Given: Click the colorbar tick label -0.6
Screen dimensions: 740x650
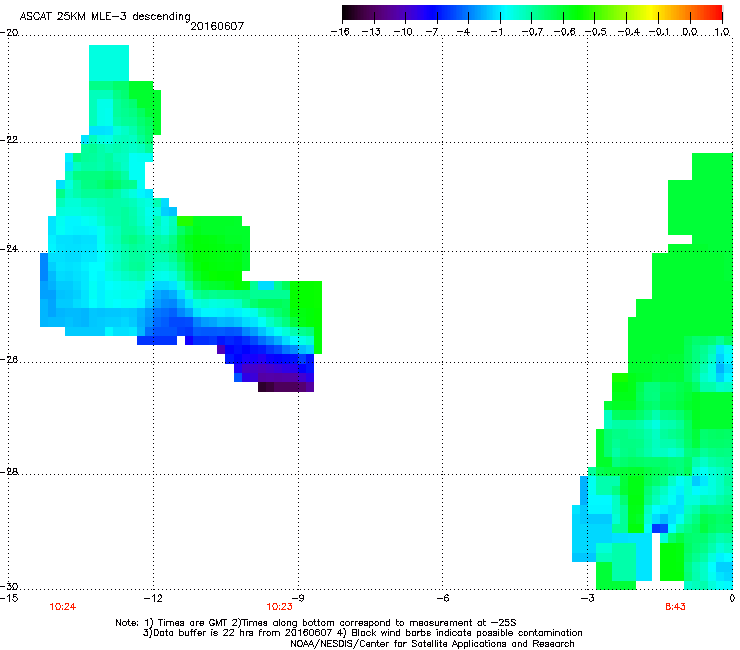Looking at the screenshot, I should point(564,32).
